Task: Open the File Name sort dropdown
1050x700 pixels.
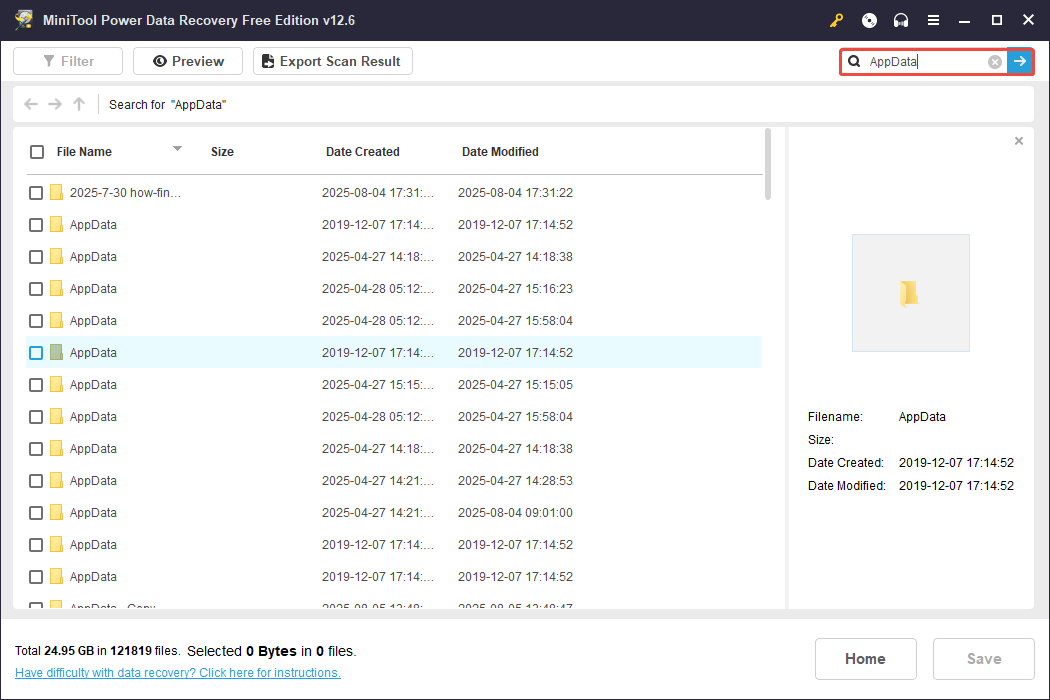Action: pyautogui.click(x=177, y=151)
